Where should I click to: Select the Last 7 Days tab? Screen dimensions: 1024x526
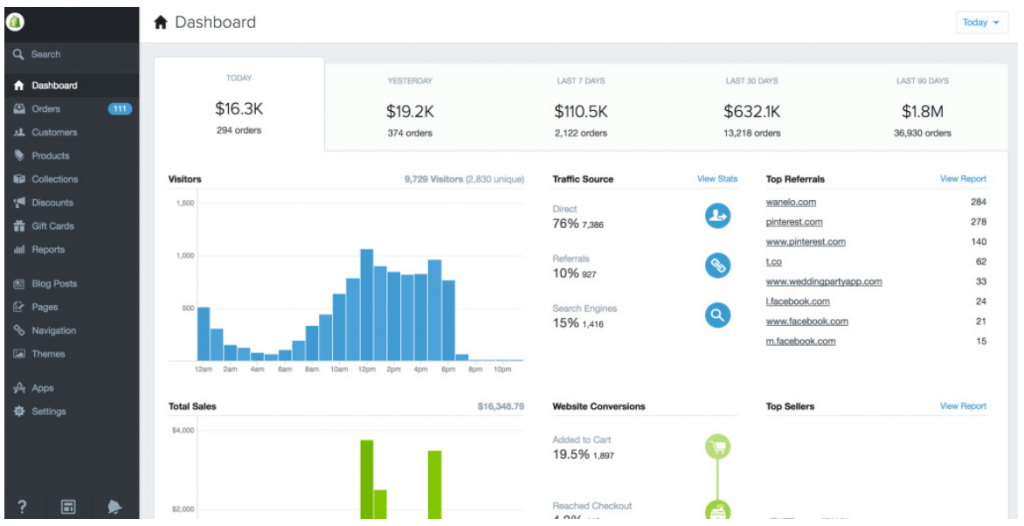(x=580, y=107)
